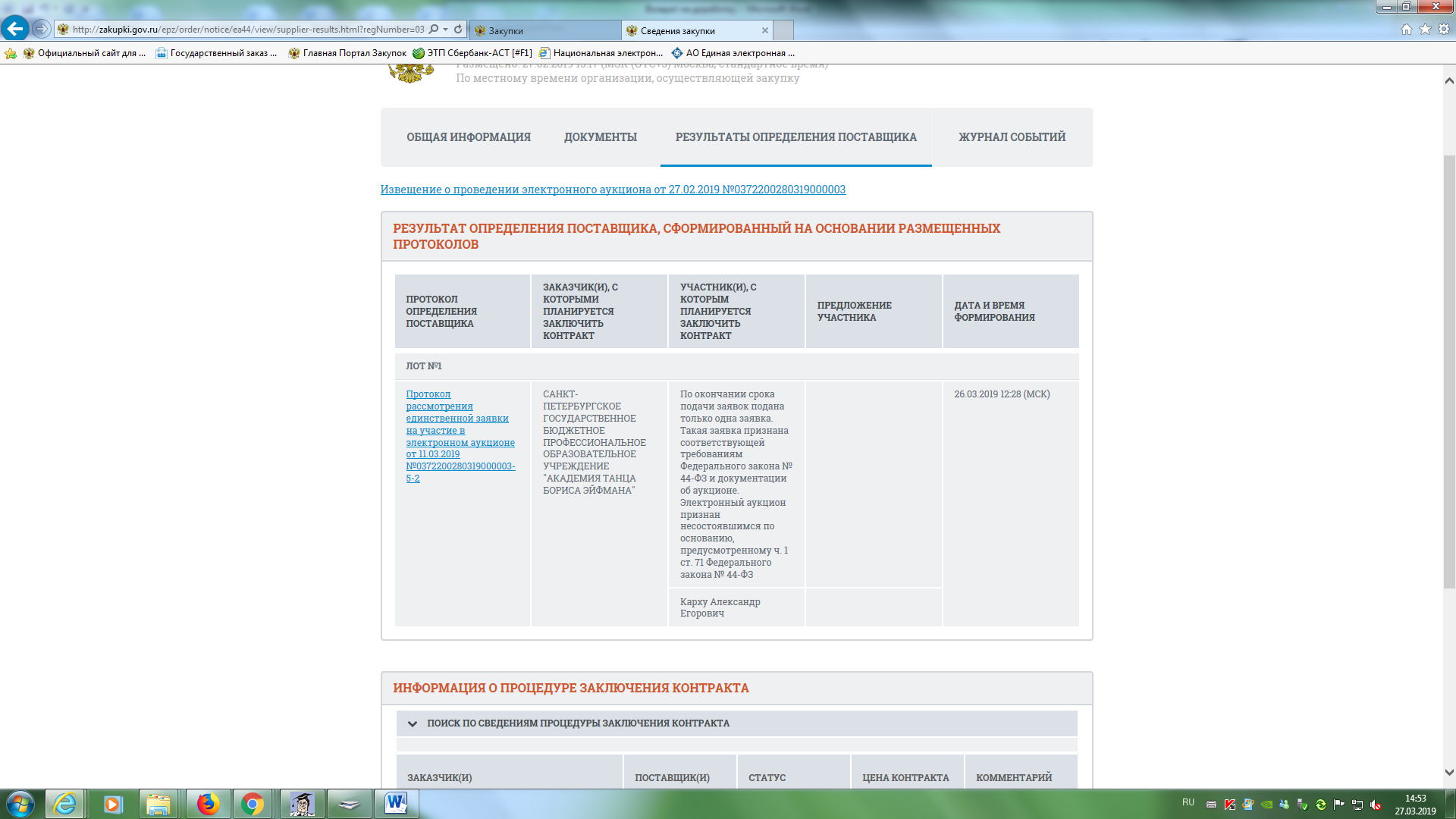Click the page refresh icon in address bar
Screen dimensions: 1456x819
(x=458, y=30)
